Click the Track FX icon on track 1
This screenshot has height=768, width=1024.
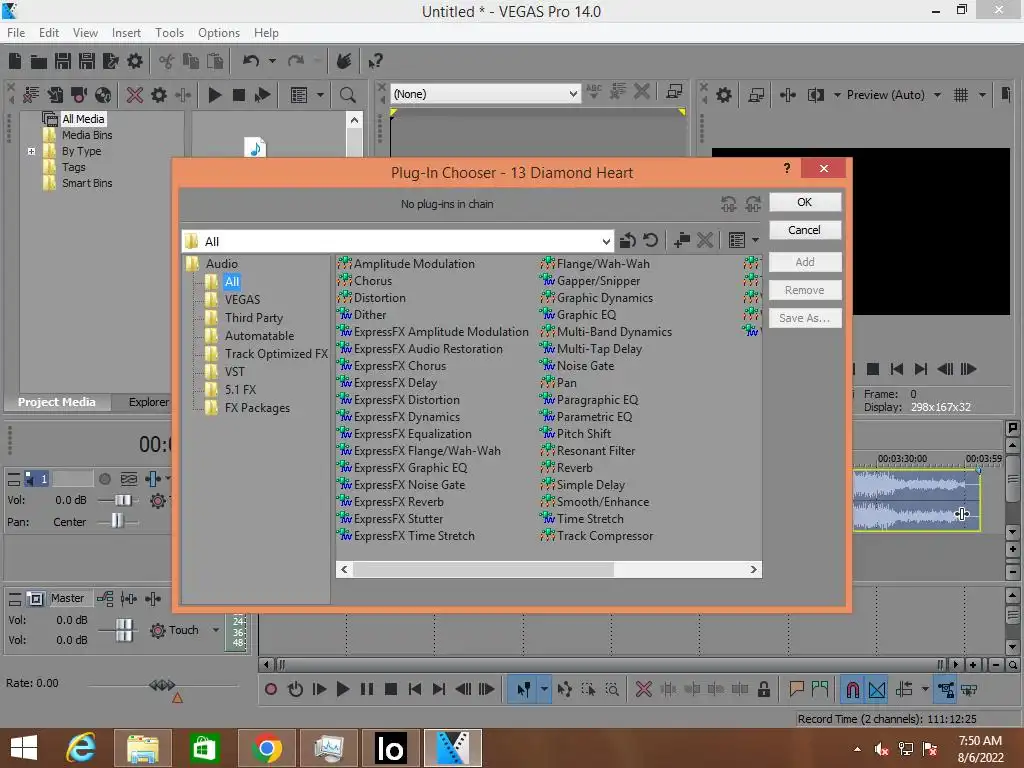tap(153, 479)
